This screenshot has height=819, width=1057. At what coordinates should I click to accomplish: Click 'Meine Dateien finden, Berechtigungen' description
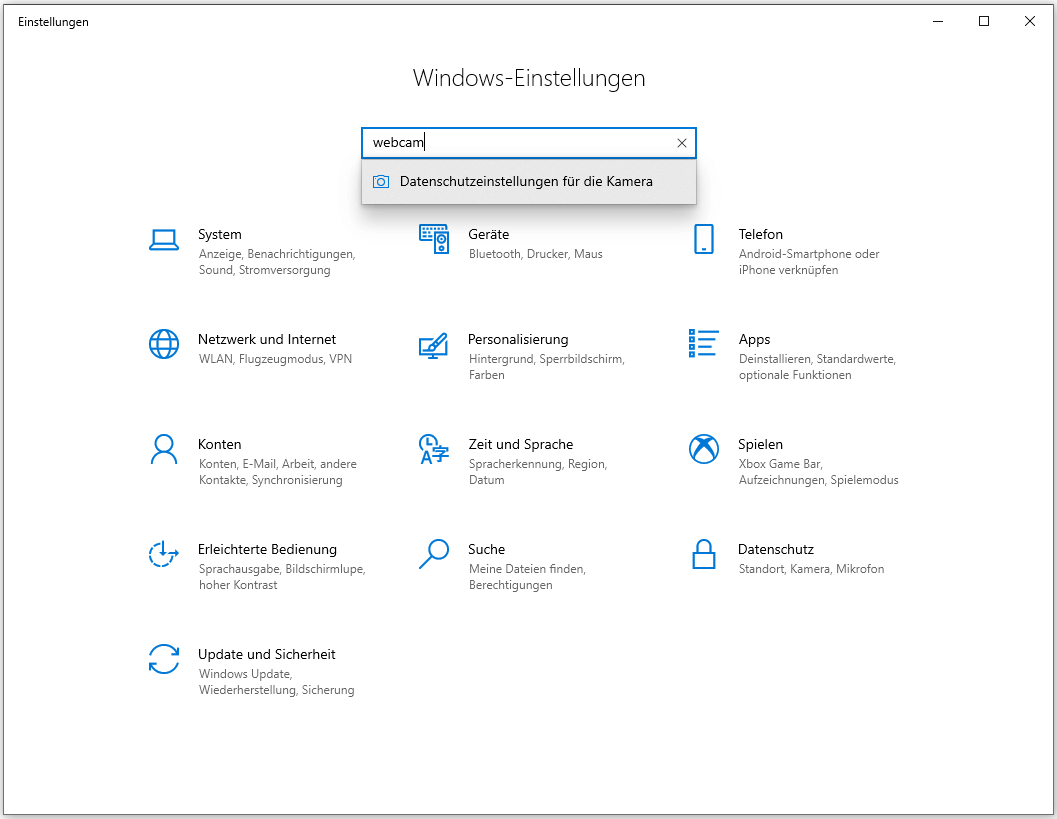[527, 578]
